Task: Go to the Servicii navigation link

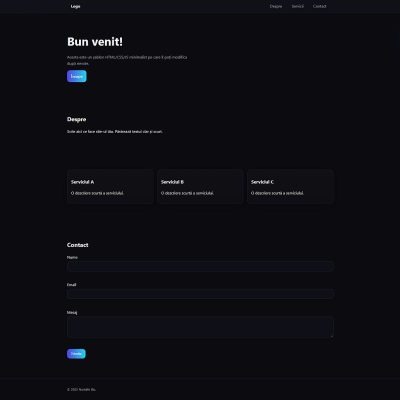Action: point(297,6)
